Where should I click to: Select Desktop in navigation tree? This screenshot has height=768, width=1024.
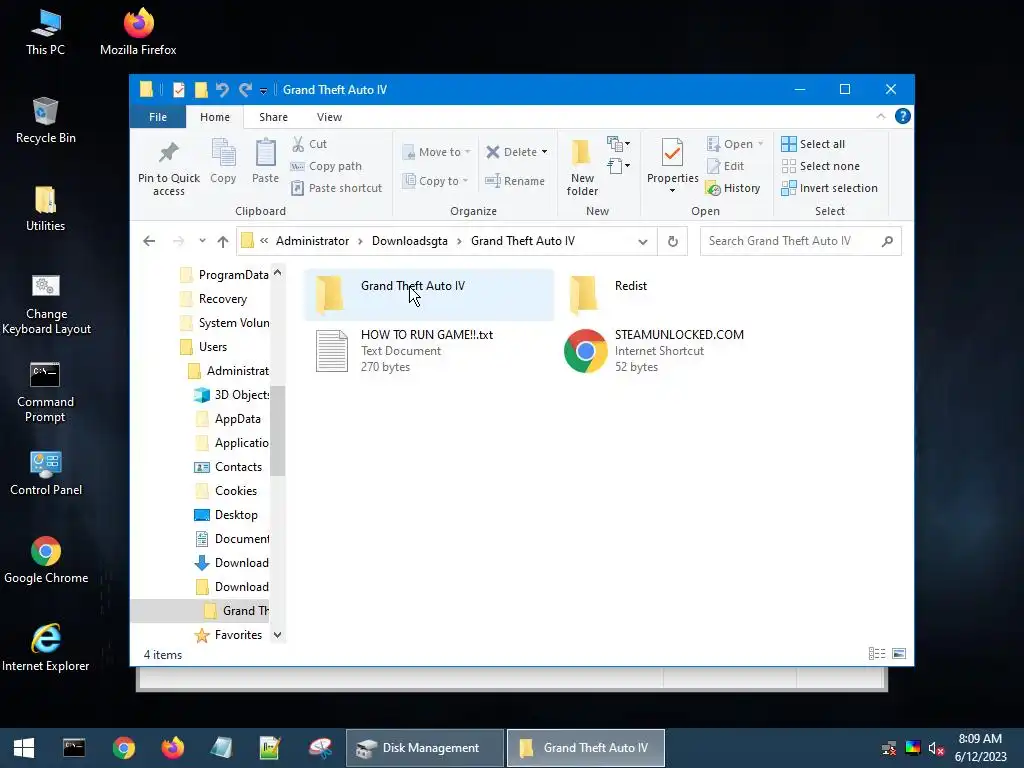(226, 515)
